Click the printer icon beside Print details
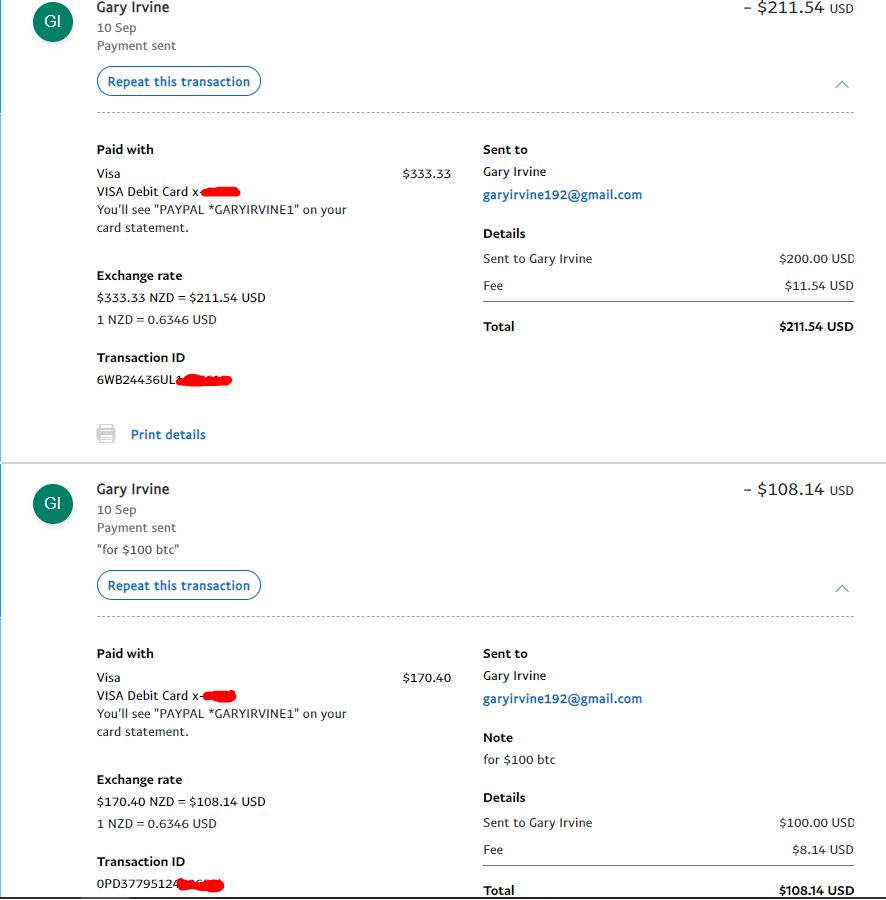Viewport: 886px width, 900px height. (x=106, y=434)
